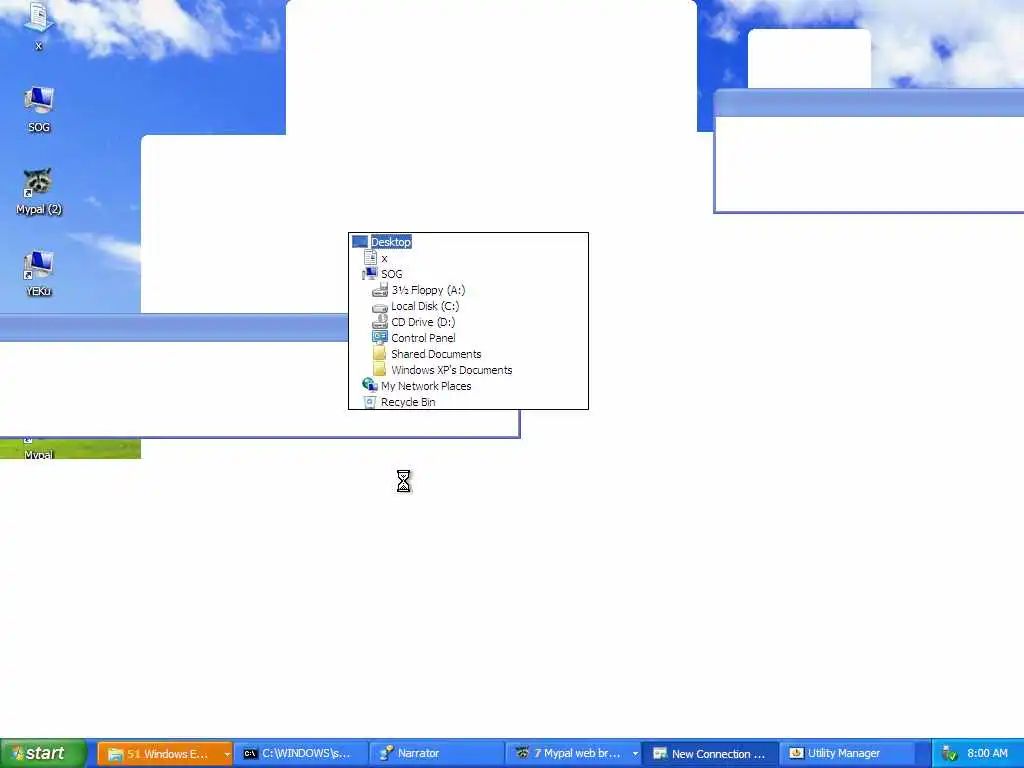1024x768 pixels.
Task: Click the CD Drive (D:) icon
Action: pyautogui.click(x=380, y=322)
